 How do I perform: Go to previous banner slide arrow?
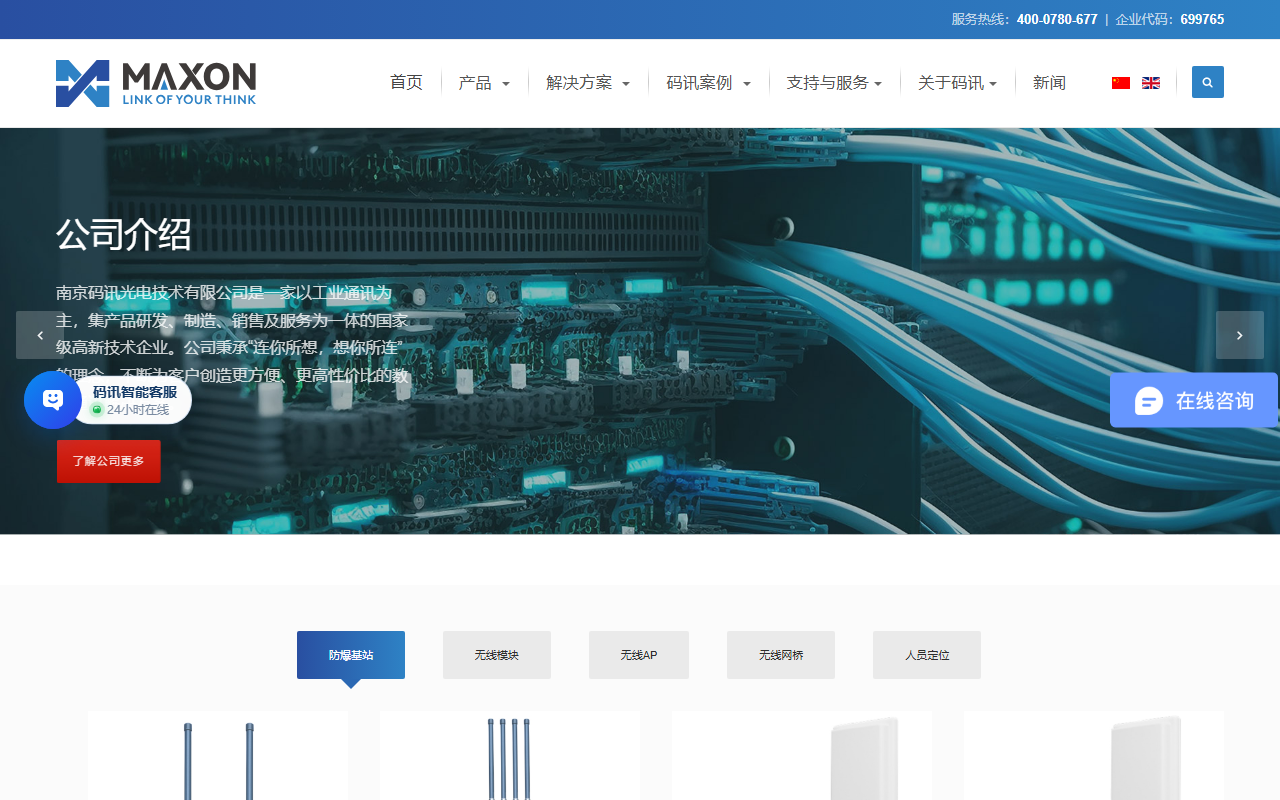[40, 335]
